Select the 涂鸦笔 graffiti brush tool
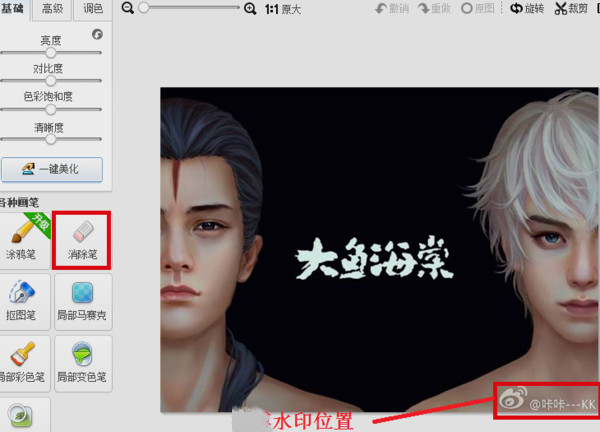The height and width of the screenshot is (432, 600). [x=24, y=240]
